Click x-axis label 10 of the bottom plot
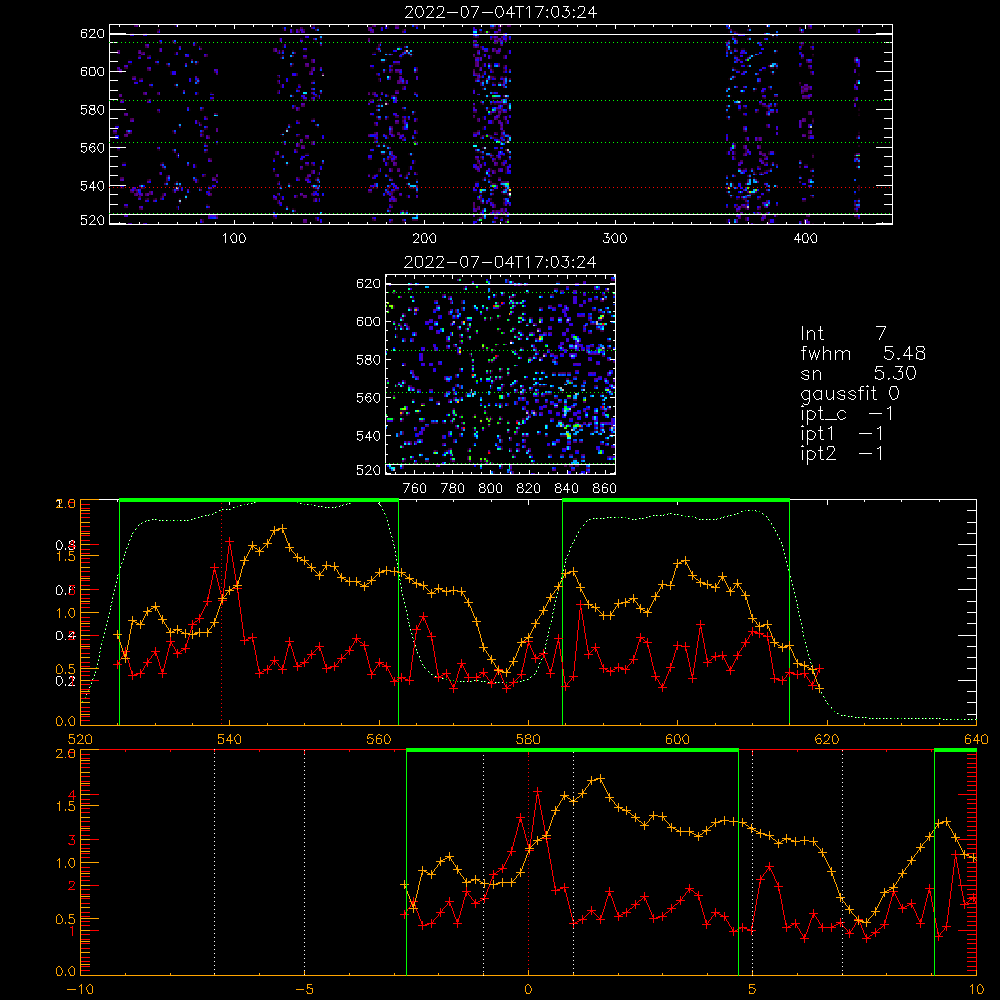This screenshot has height=1000, width=1000. tap(976, 990)
